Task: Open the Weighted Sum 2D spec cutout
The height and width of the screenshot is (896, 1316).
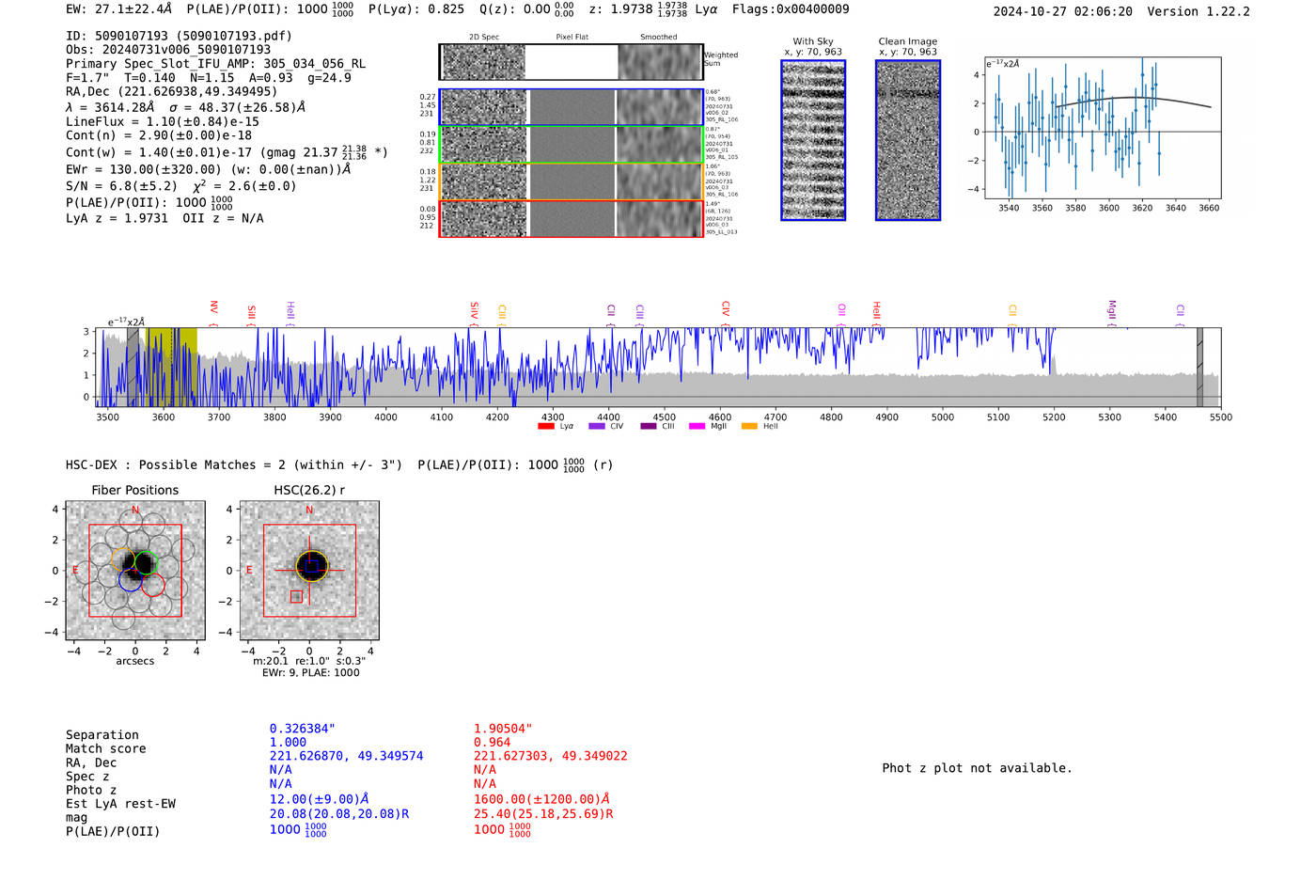Action: [483, 62]
